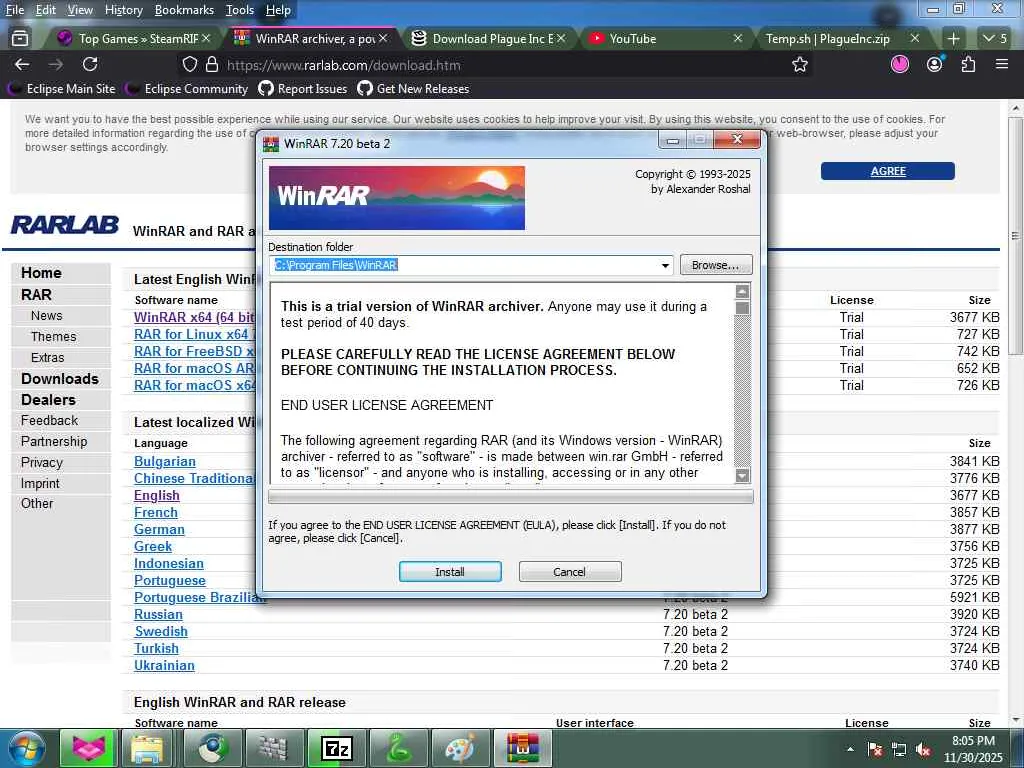Click the address bar URL

[344, 65]
